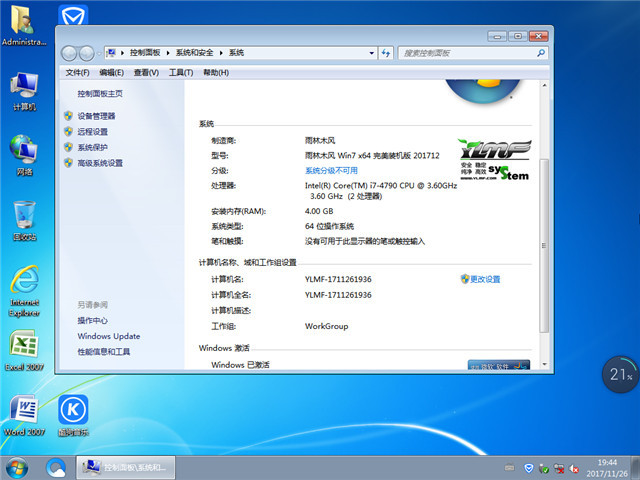Open Kugou music desktop shortcut
Screen dimensions: 640x480
pyautogui.click(x=73, y=415)
